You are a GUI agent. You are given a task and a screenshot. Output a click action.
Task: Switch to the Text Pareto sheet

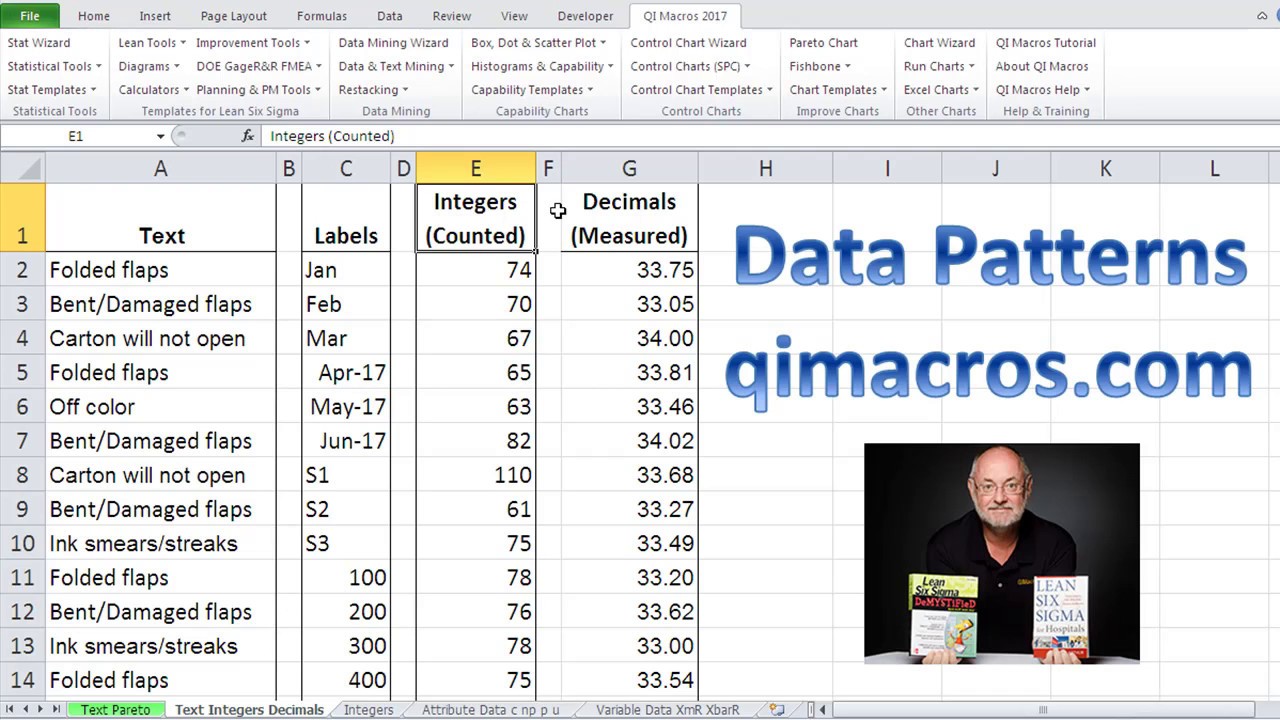click(115, 710)
